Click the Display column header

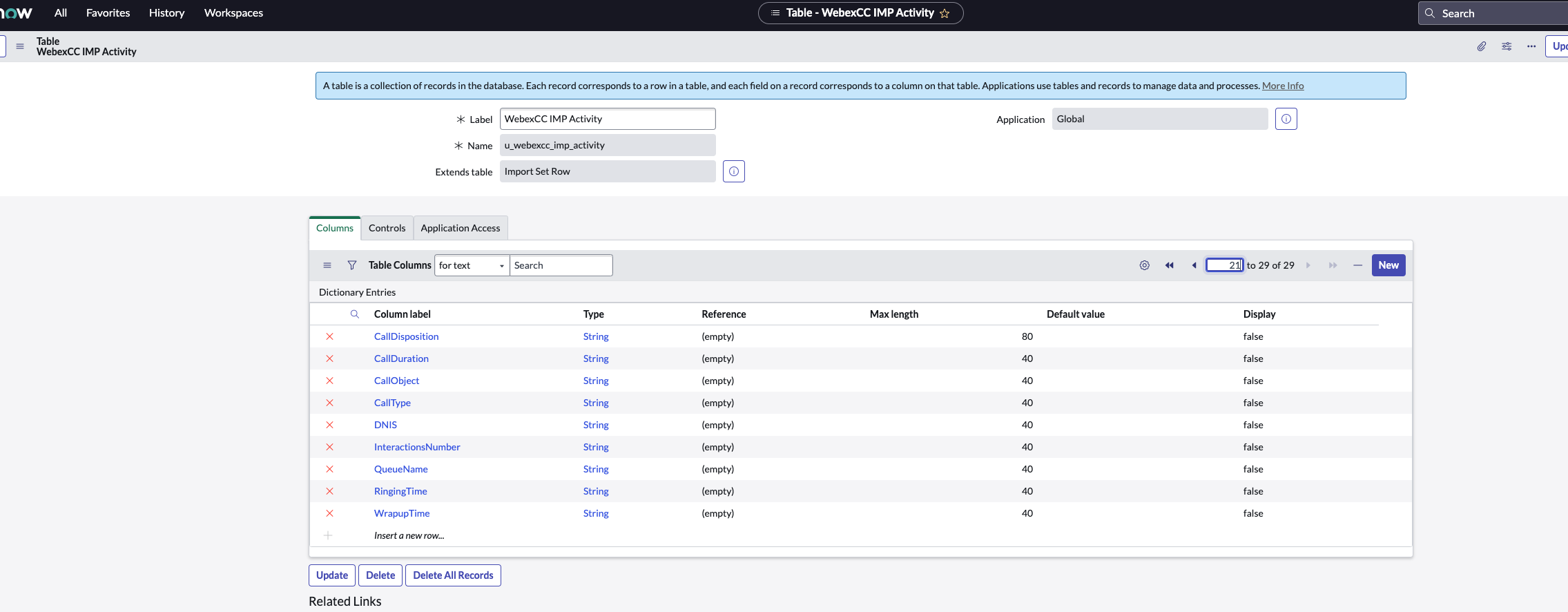pyautogui.click(x=1259, y=314)
